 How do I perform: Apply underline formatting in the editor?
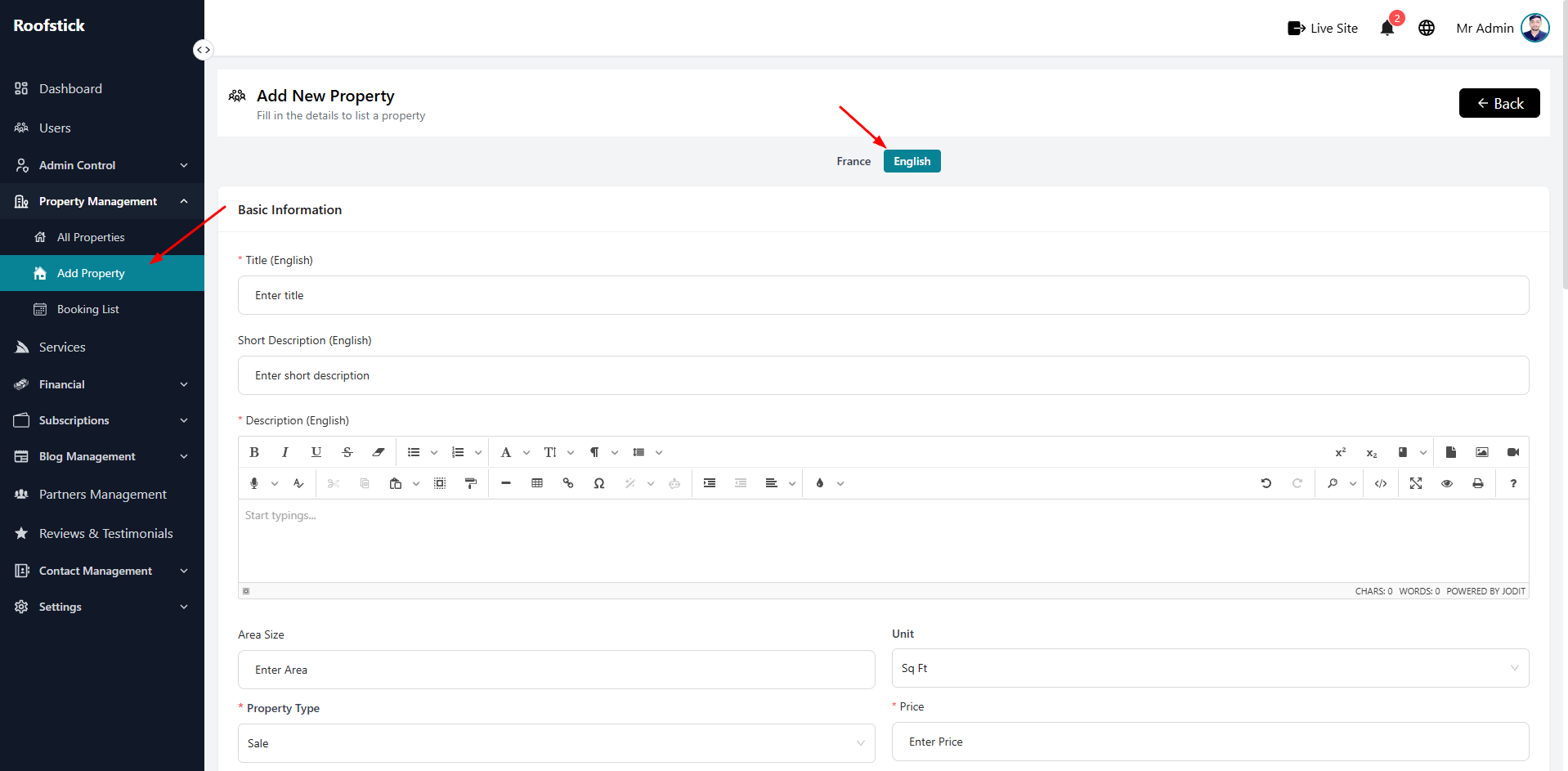pos(316,452)
